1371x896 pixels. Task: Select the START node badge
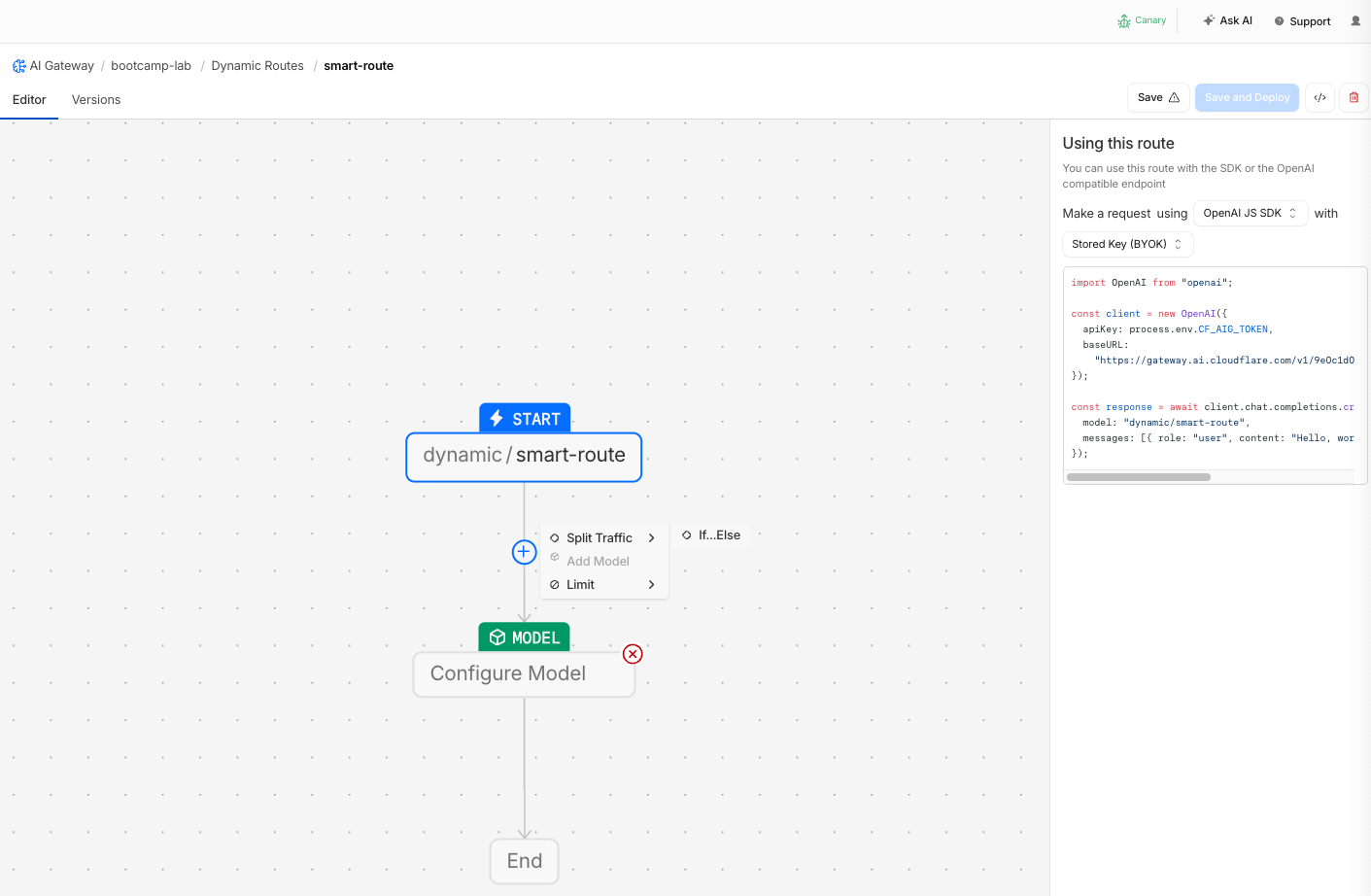click(x=525, y=419)
